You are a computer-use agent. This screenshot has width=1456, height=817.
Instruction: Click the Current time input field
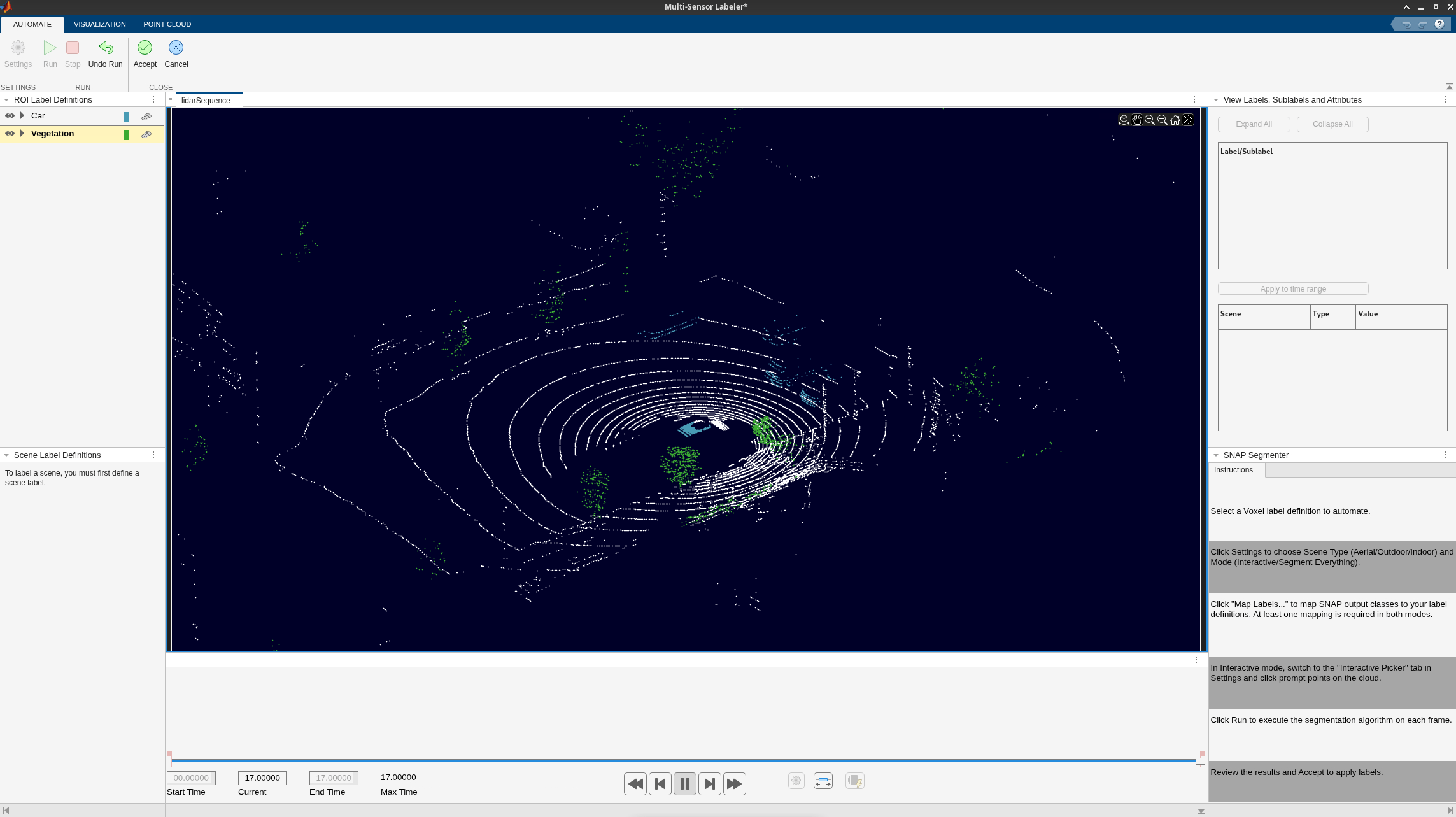(x=262, y=778)
